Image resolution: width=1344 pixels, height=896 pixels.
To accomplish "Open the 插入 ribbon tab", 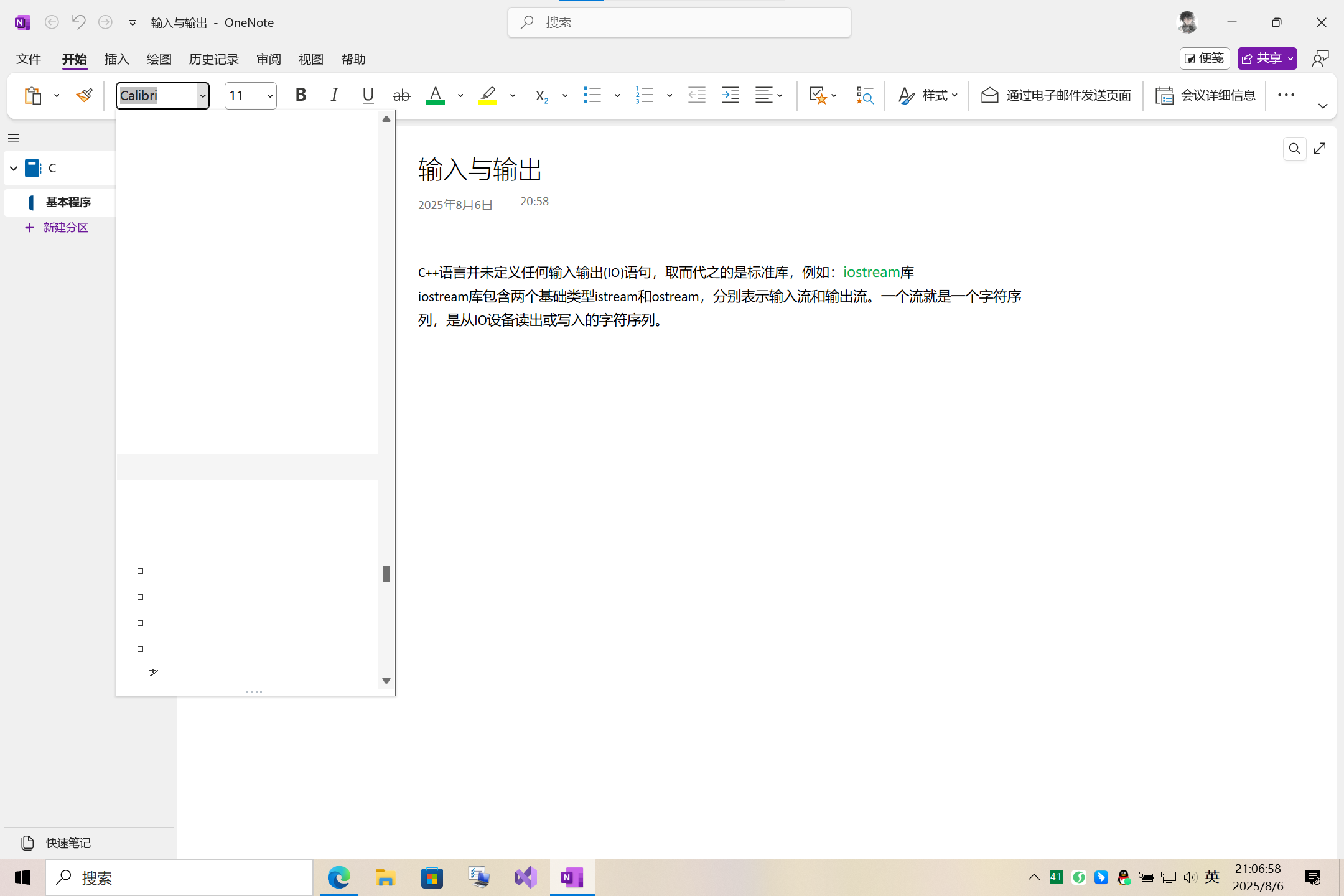I will [x=116, y=59].
